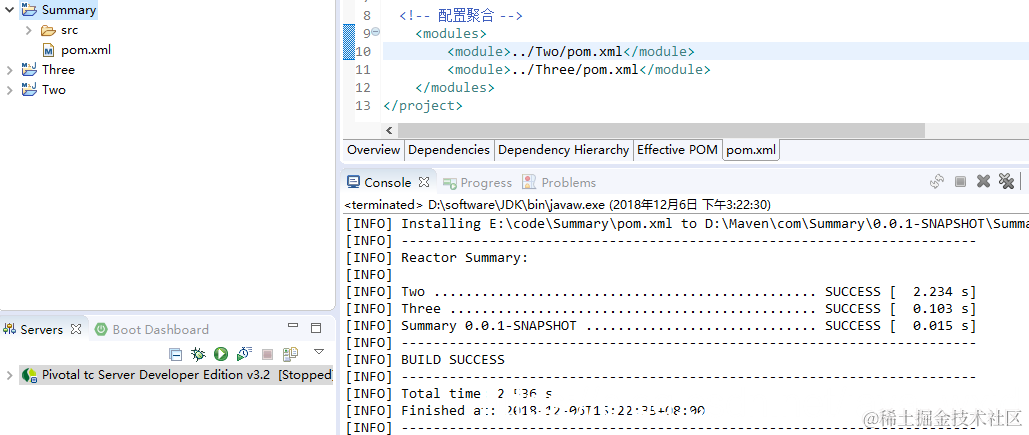Click the Boot Dashboard power icon
The image size is (1029, 435).
tap(100, 329)
